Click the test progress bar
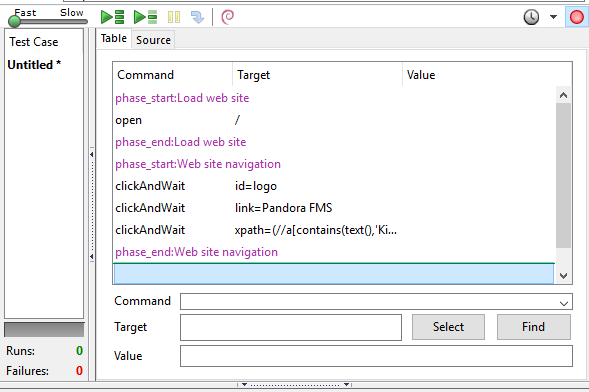Screen dimensions: 589x392 coord(44,330)
